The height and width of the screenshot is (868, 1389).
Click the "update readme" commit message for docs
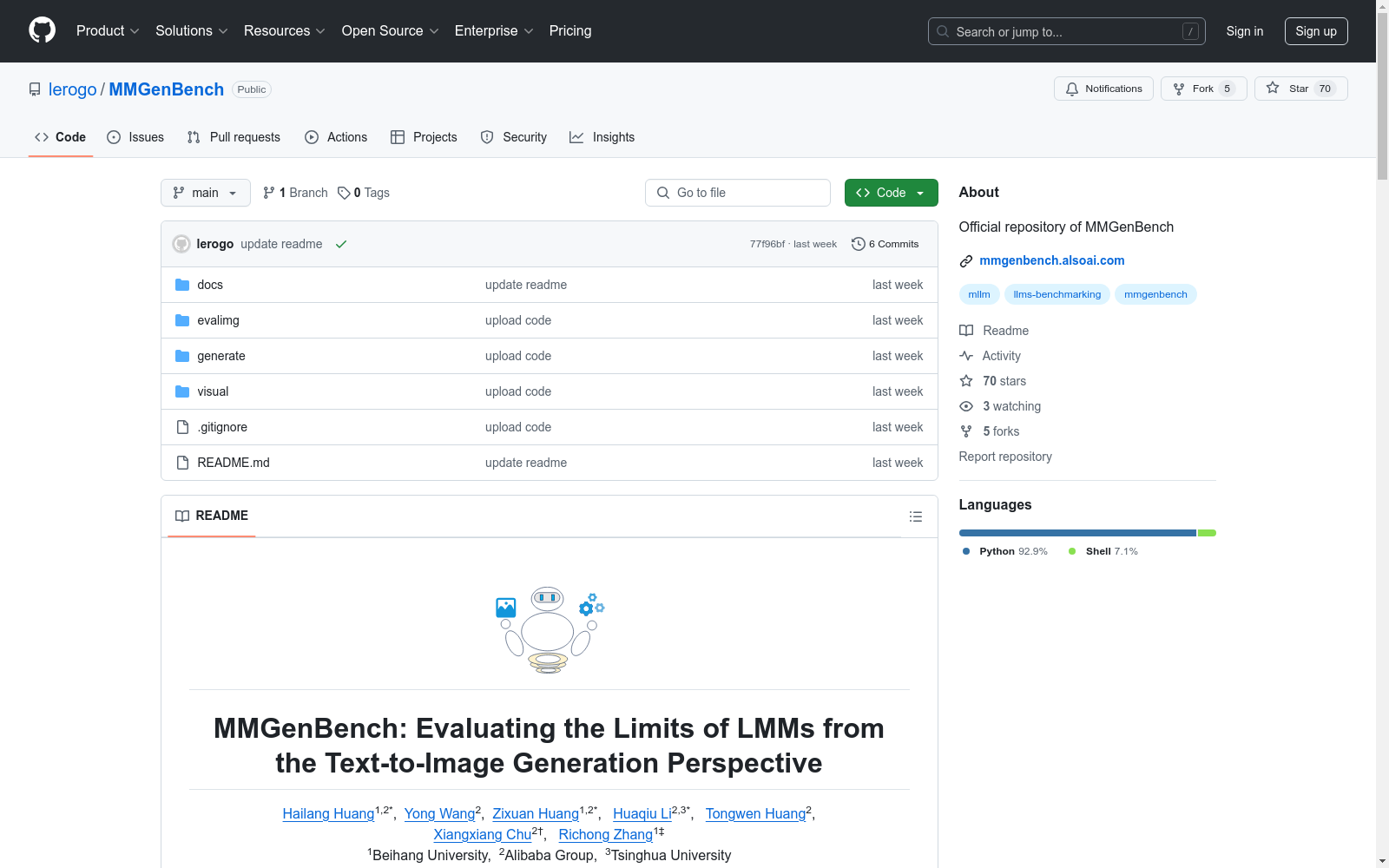click(526, 285)
